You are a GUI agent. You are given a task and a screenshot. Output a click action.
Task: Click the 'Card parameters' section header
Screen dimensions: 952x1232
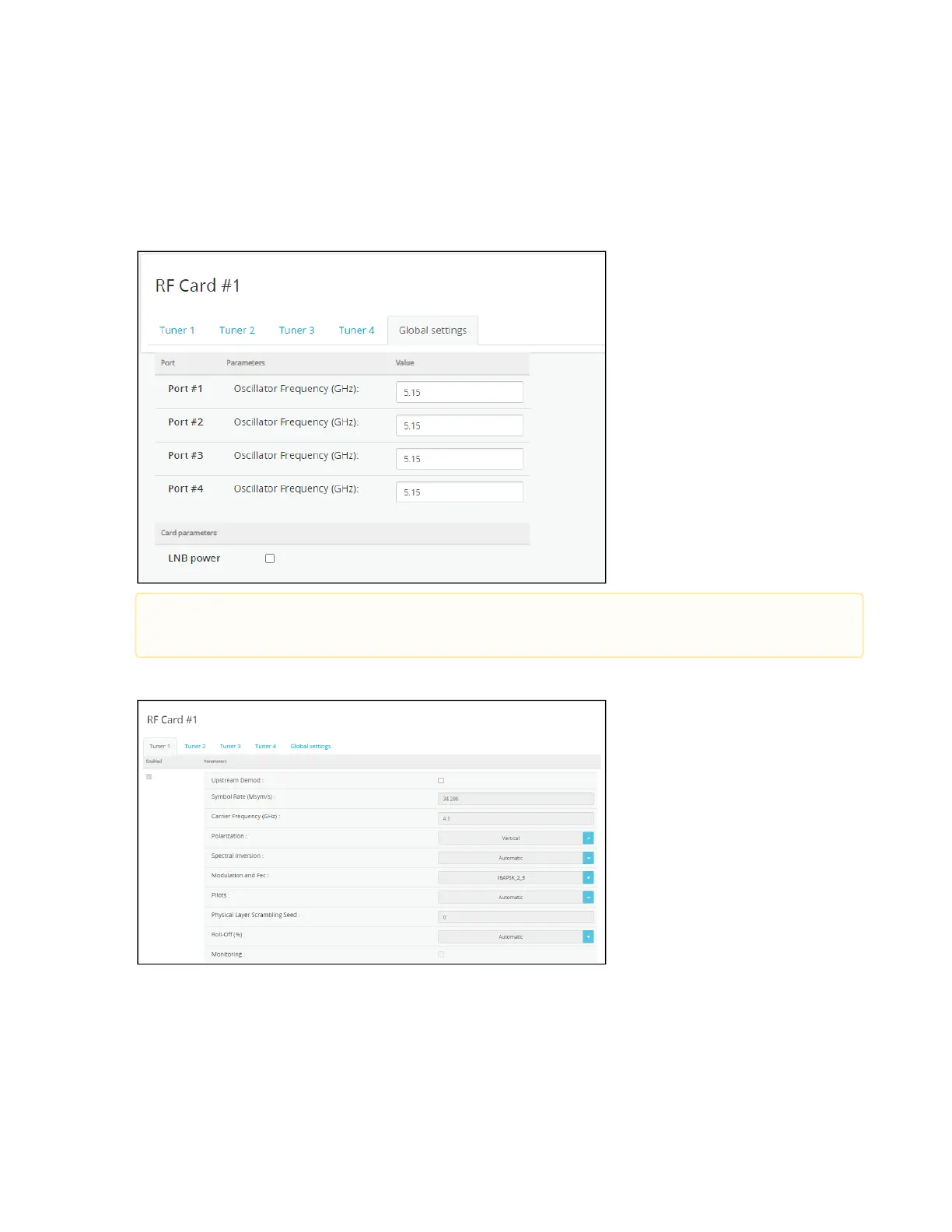(189, 533)
